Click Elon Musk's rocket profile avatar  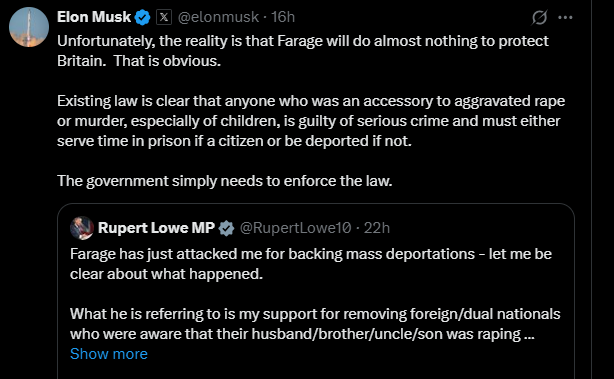coord(29,27)
